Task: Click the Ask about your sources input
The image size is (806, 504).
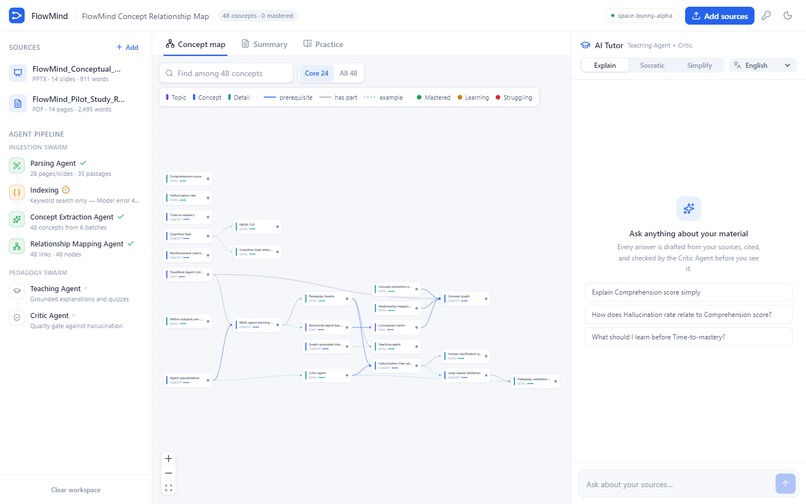Action: point(676,484)
